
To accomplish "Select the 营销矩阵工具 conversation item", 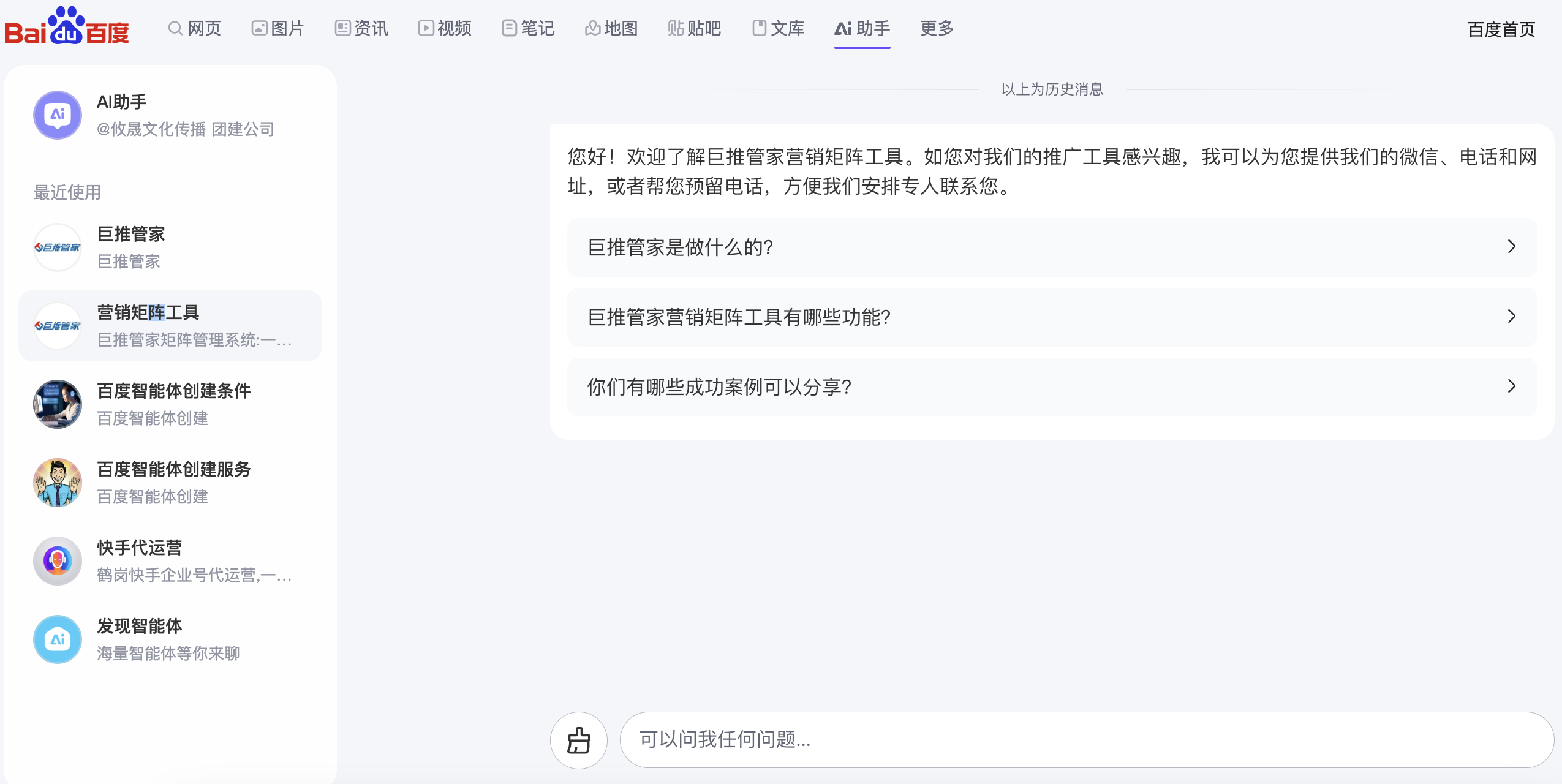I will click(x=170, y=326).
